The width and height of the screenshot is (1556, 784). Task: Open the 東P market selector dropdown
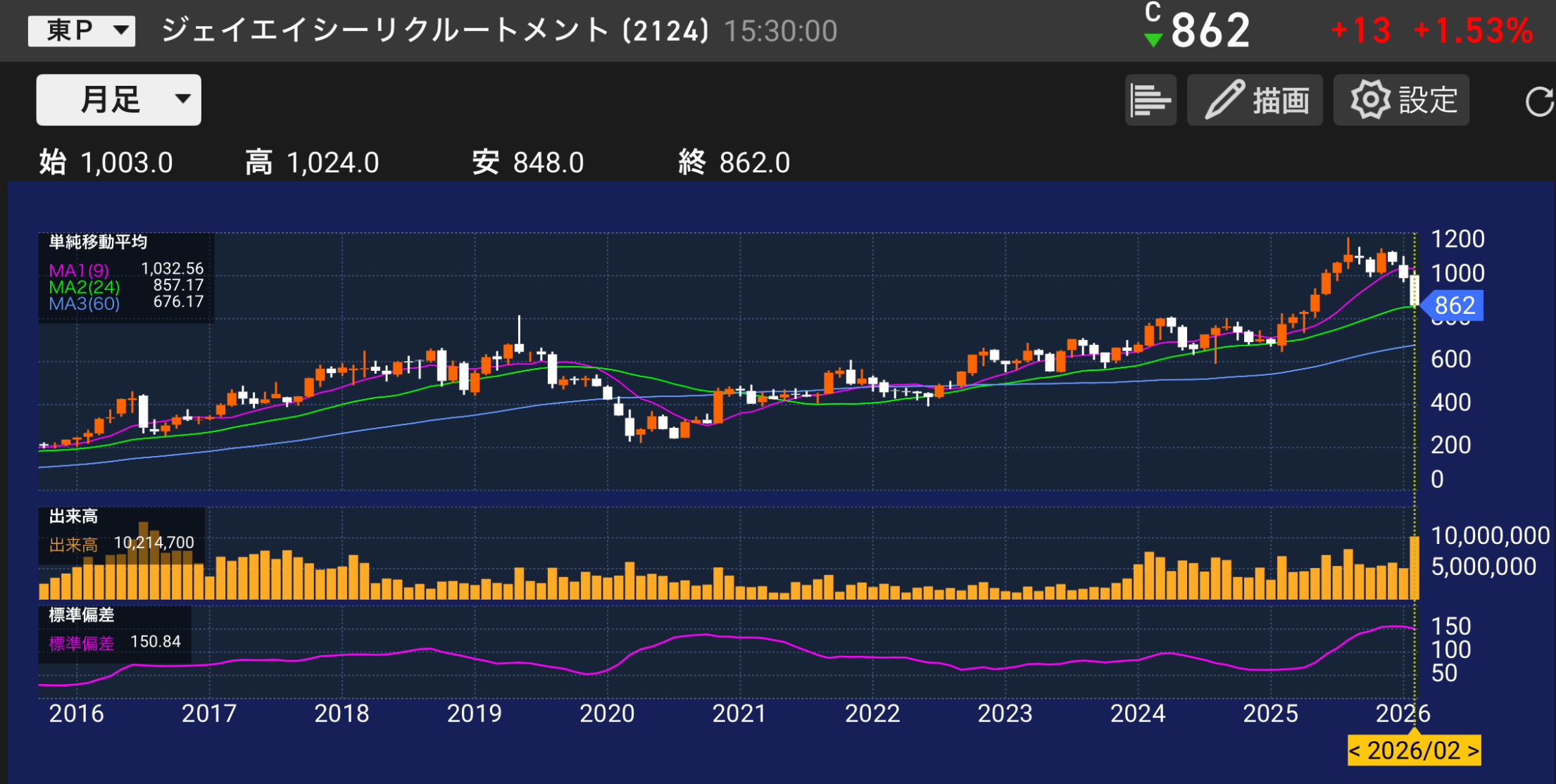point(80,30)
